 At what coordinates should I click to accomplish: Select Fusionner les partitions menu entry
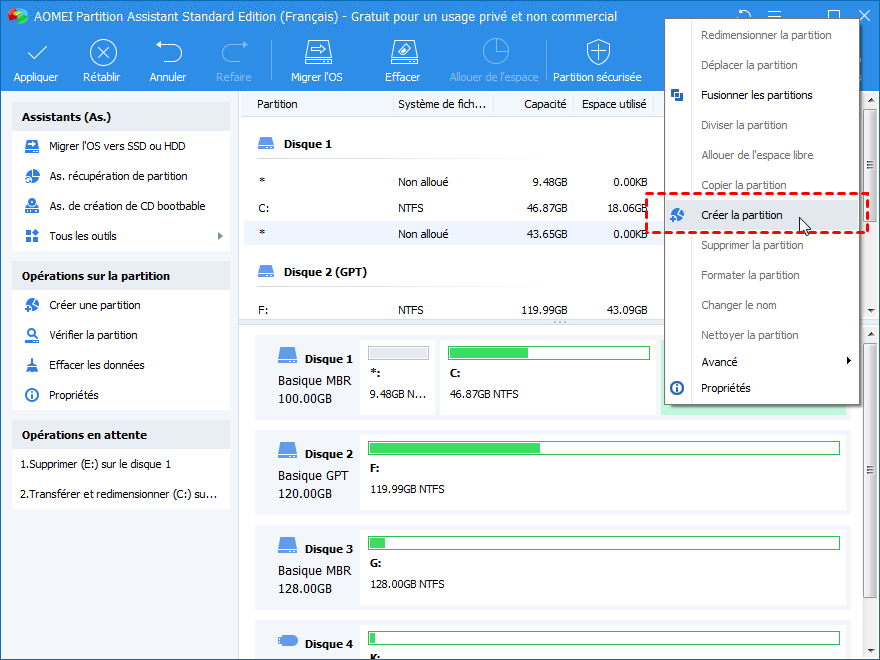tap(756, 95)
